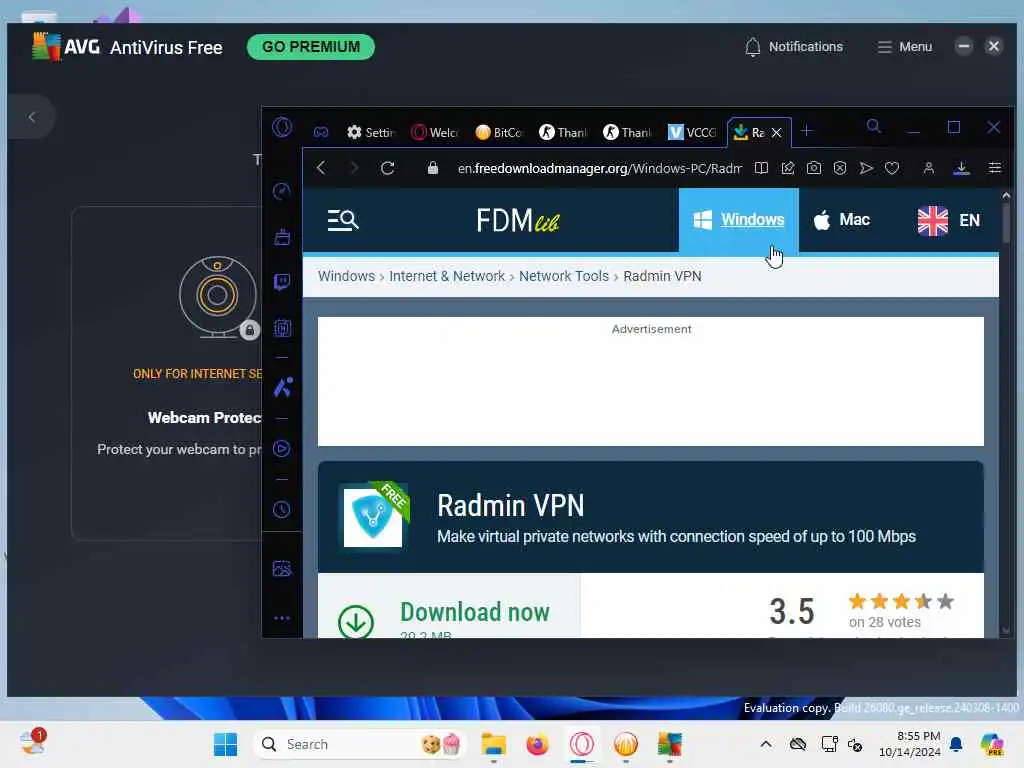Open the profile account icon
The image size is (1024, 768).
point(928,168)
